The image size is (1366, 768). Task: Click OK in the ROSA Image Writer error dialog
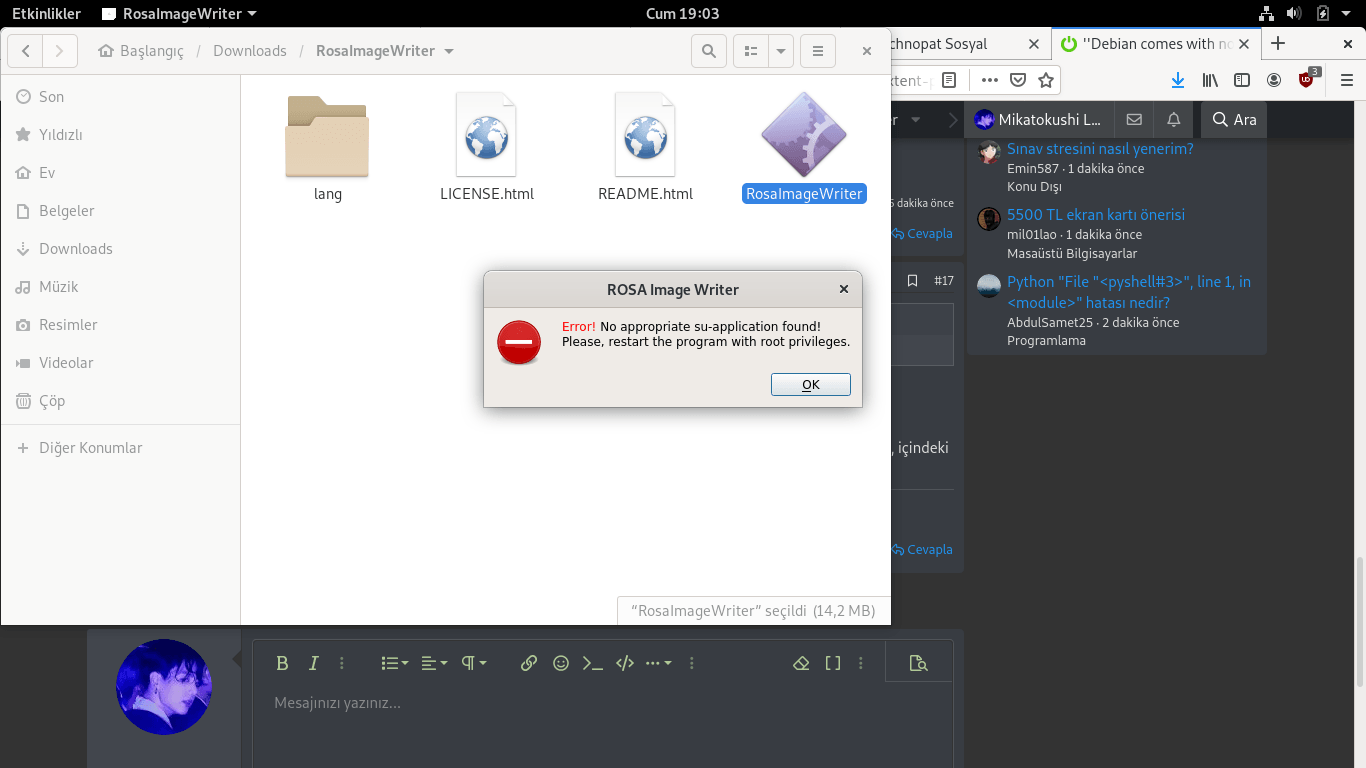point(811,384)
